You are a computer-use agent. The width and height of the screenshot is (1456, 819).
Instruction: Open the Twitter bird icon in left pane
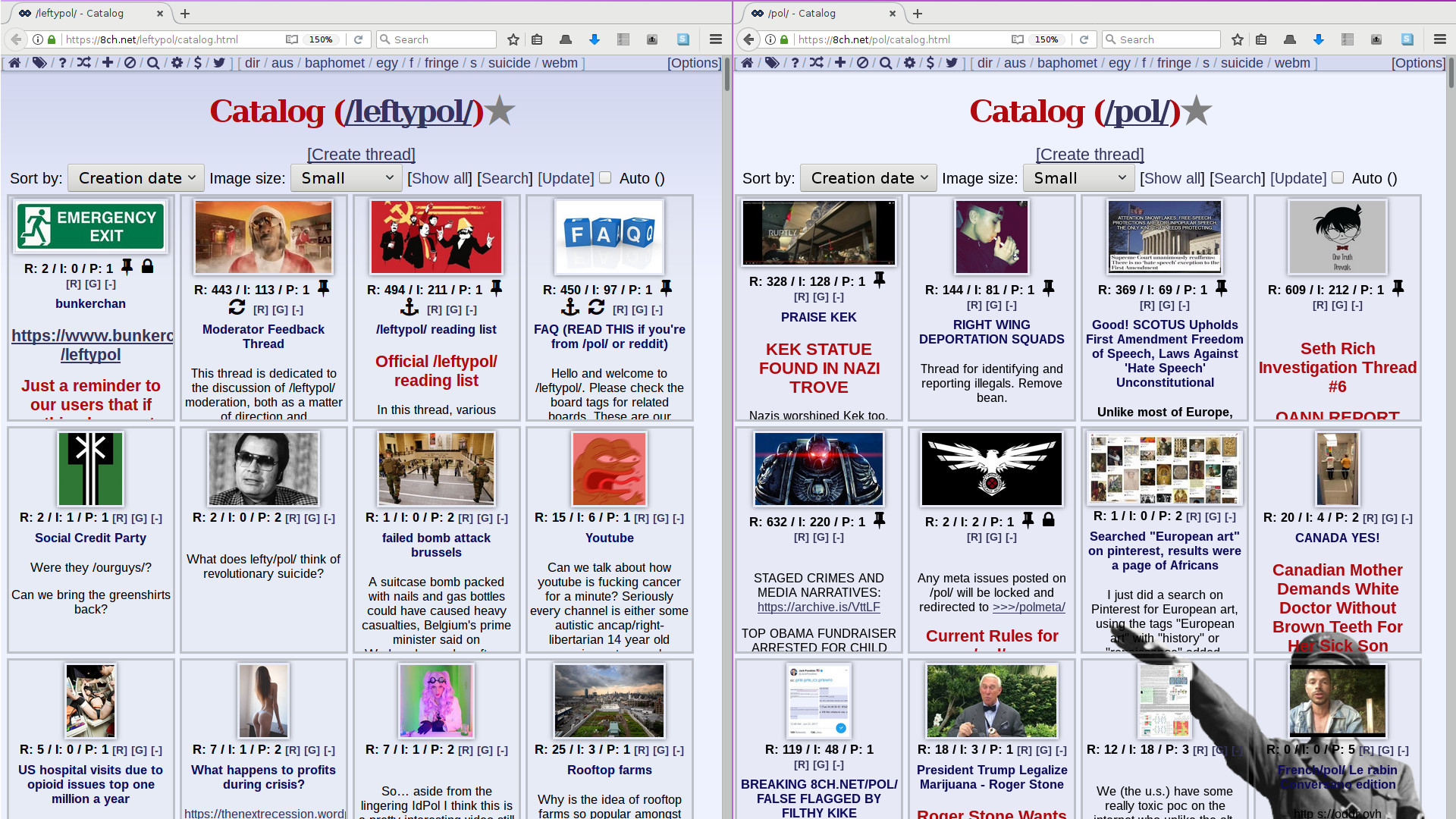pos(219,63)
